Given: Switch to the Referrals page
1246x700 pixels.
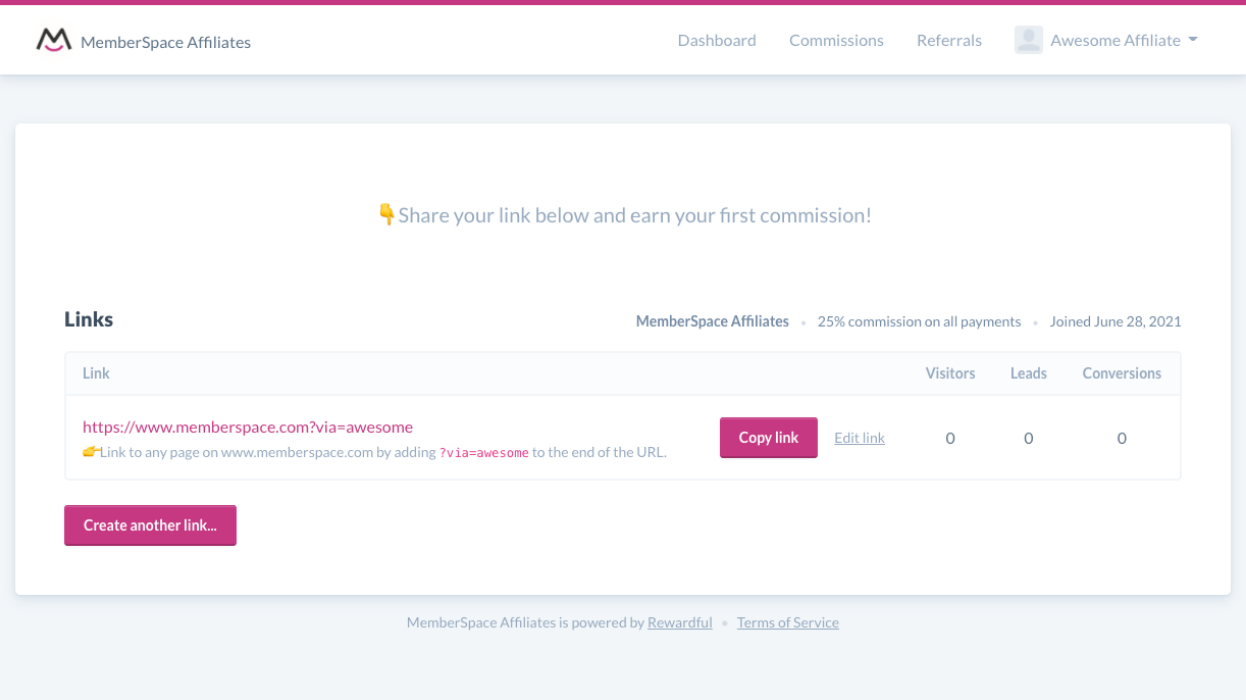Looking at the screenshot, I should (x=949, y=40).
